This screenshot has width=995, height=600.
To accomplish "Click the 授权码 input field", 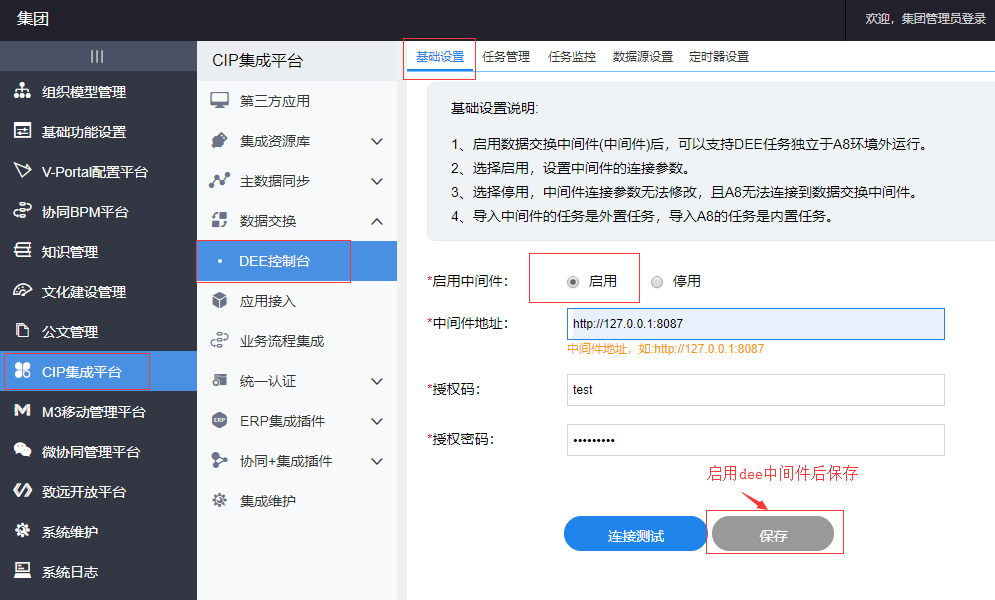I will click(x=755, y=389).
